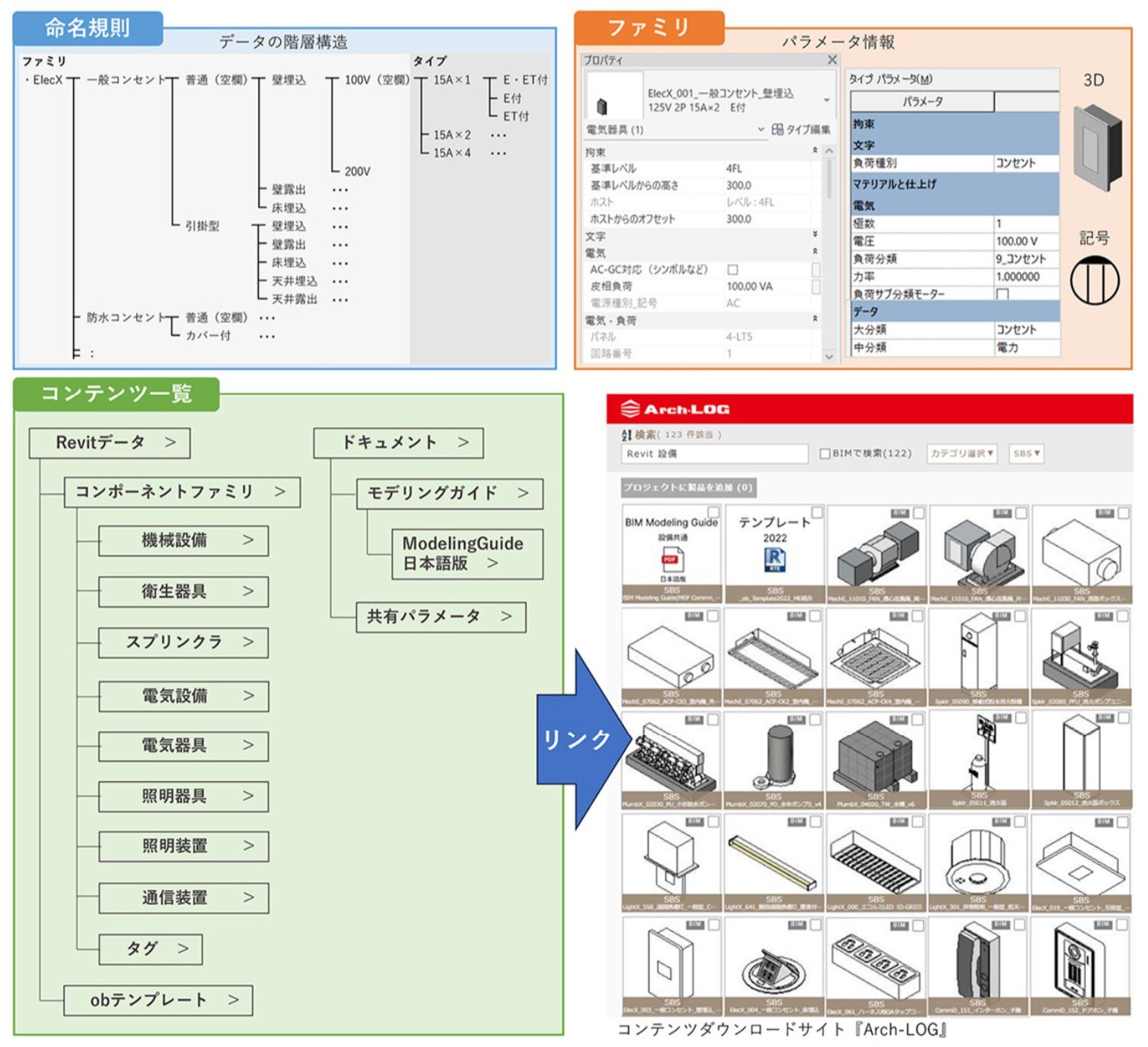Click the プロパティ scrollbar down arrow
This screenshot has width=1148, height=1047.
829,356
